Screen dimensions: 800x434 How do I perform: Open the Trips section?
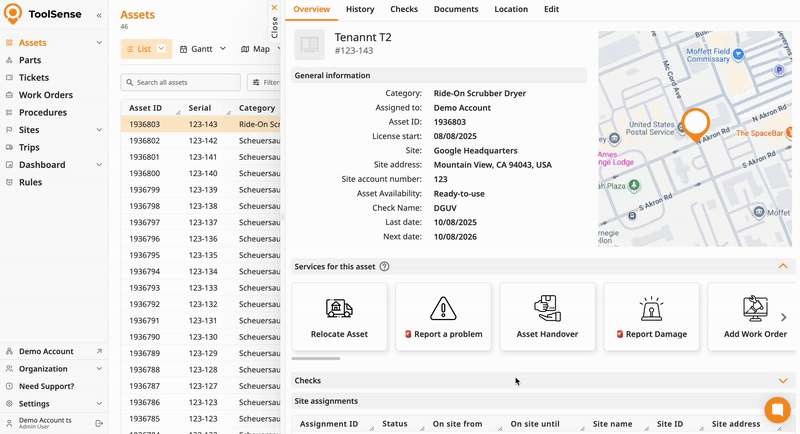click(x=30, y=147)
